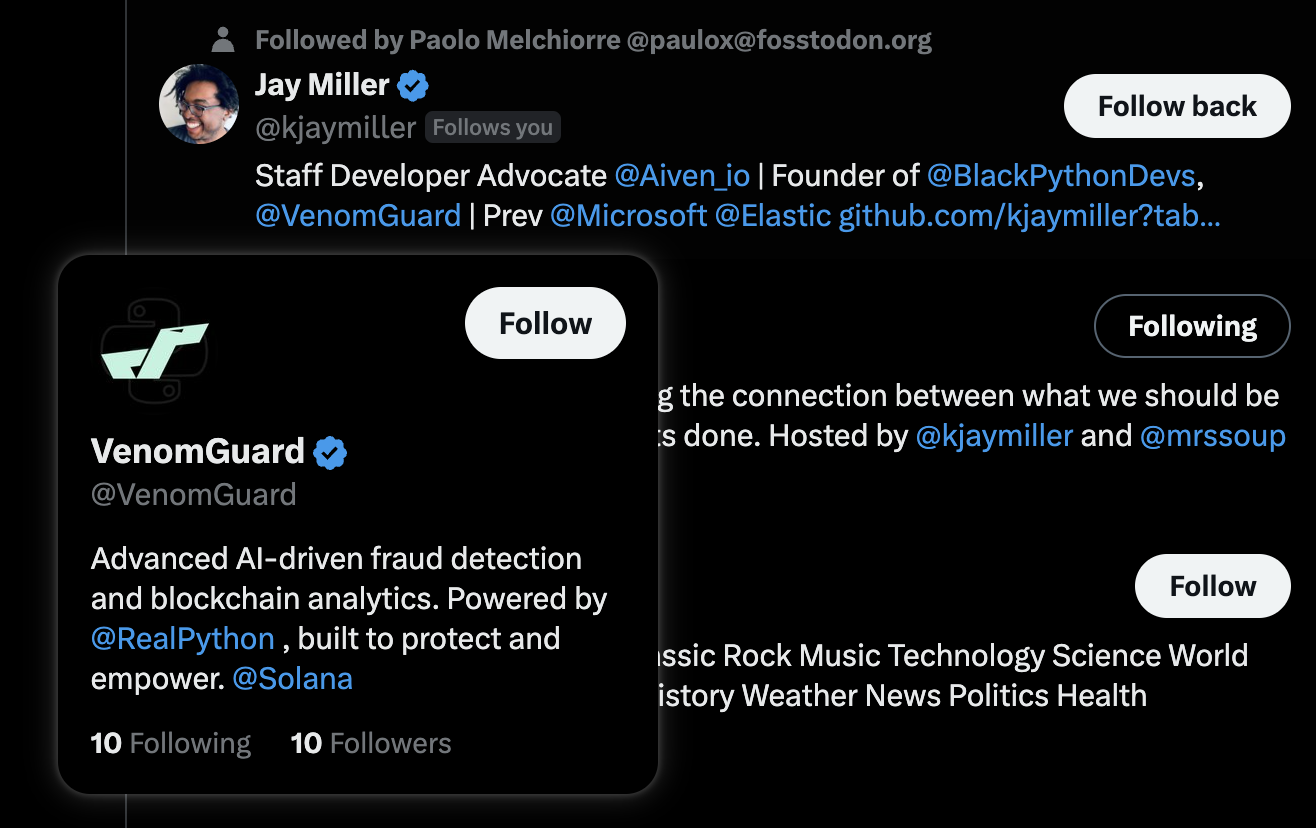
Task: View VenomGuard's 10 Followers list
Action: 371,743
